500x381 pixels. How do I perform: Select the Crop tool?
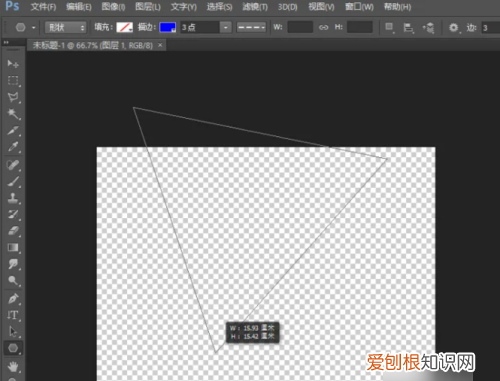tap(13, 130)
